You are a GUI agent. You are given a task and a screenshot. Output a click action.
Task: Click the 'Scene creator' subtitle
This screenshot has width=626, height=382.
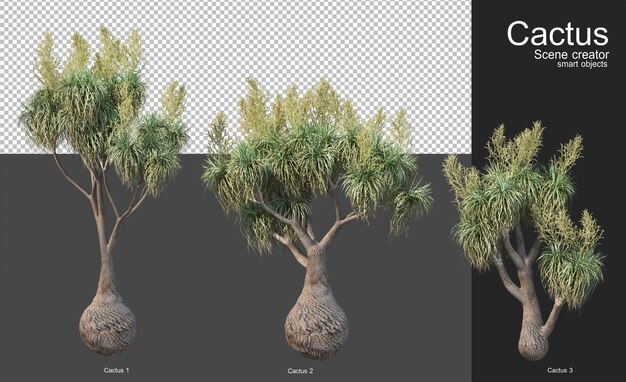pos(571,55)
